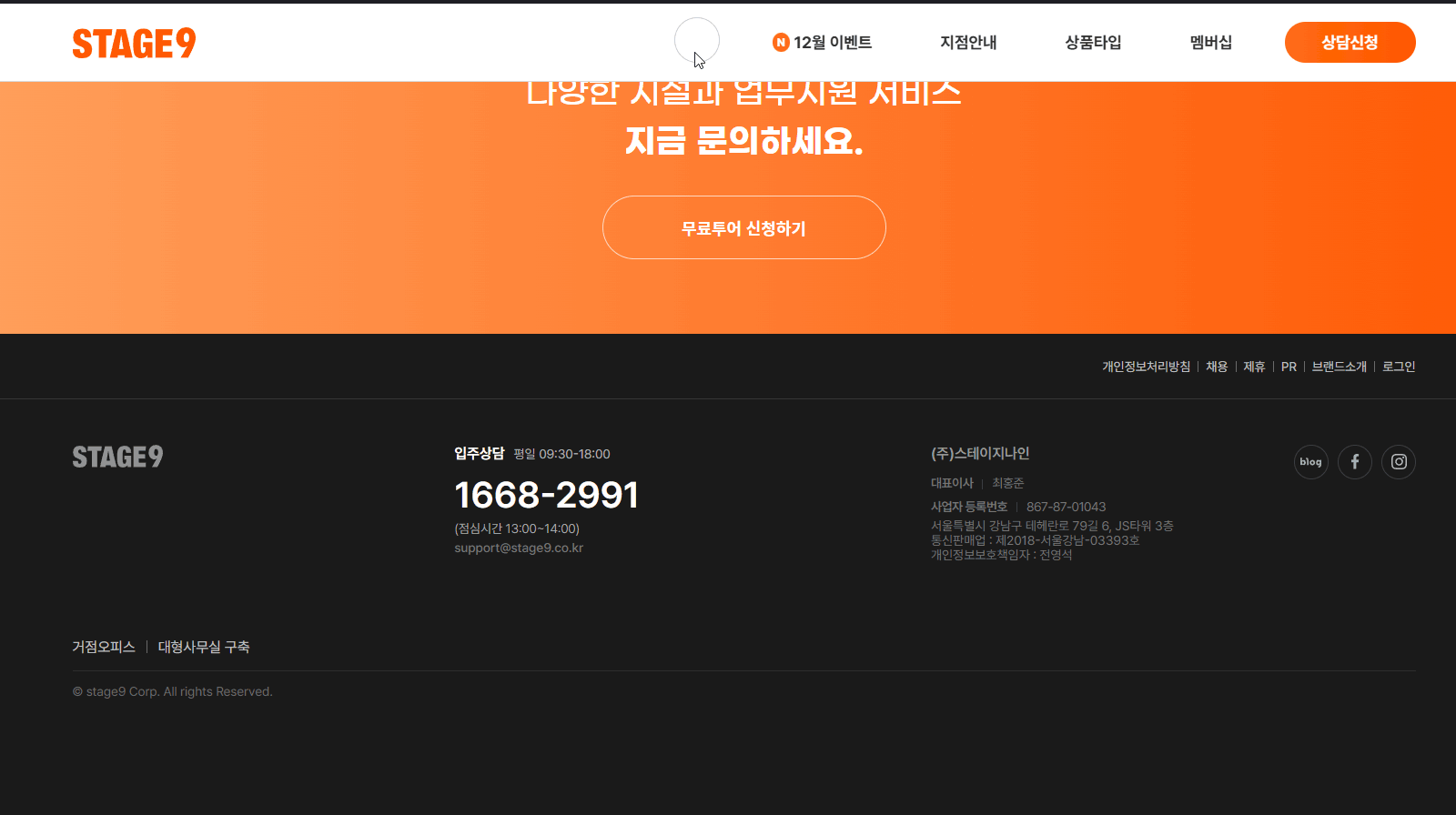1456x815 pixels.
Task: Click the STAGE9 logo in header
Action: (134, 43)
